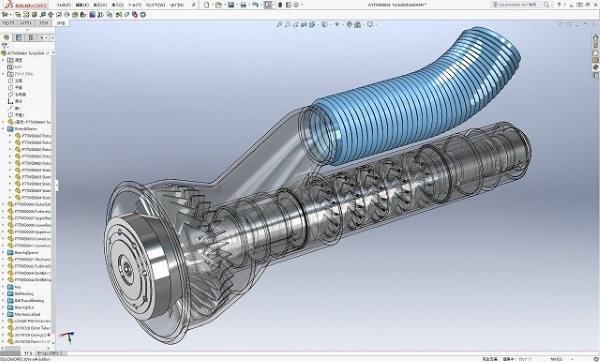This screenshot has width=600, height=362.
Task: Open the Help menu in the top menu bar
Action: 176,5
